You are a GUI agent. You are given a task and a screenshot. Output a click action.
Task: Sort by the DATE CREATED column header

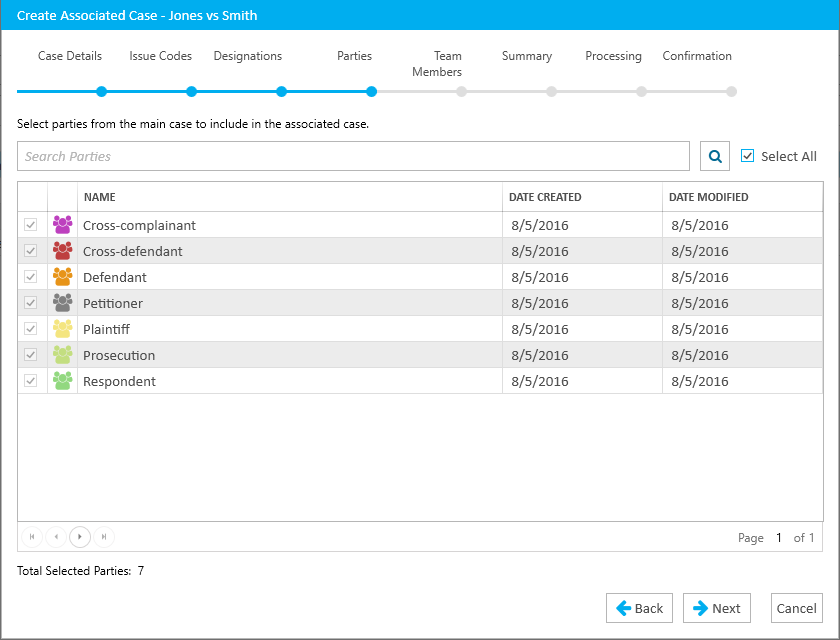545,197
